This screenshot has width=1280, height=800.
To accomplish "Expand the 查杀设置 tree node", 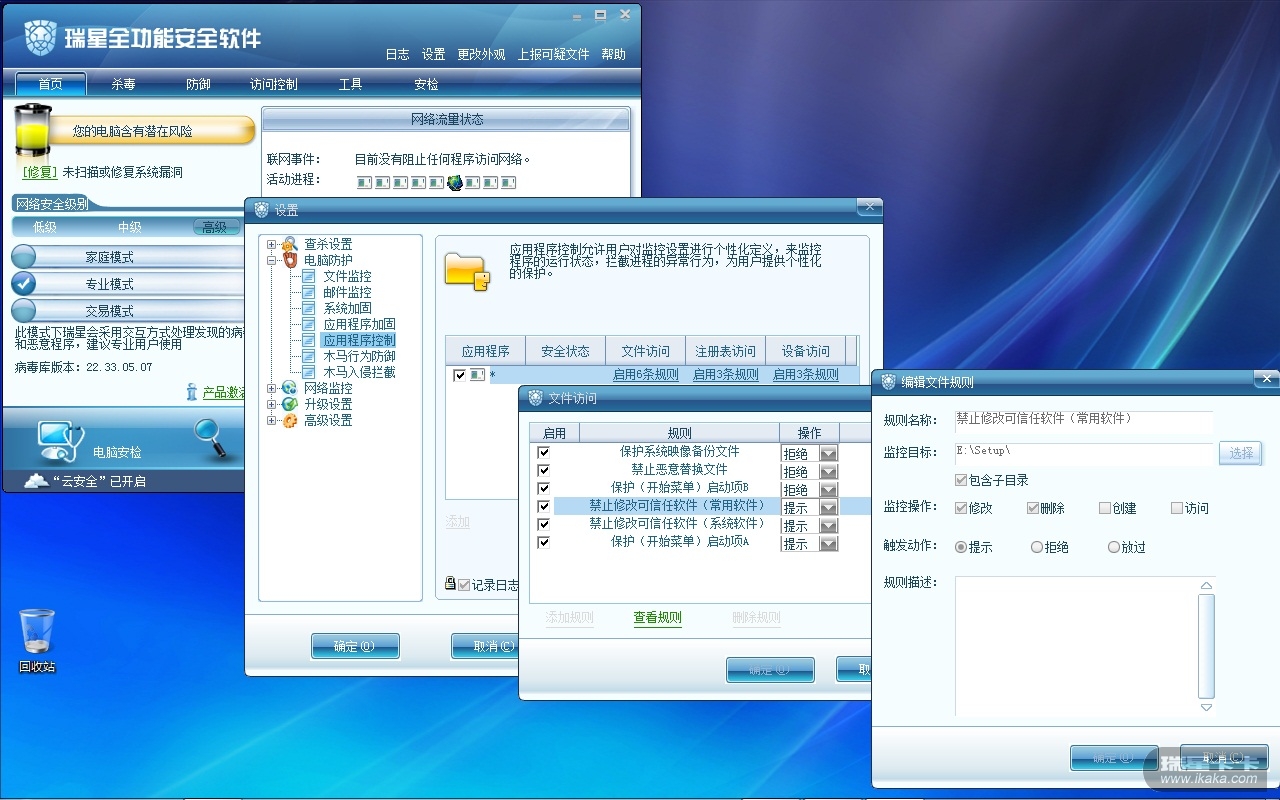I will 272,244.
